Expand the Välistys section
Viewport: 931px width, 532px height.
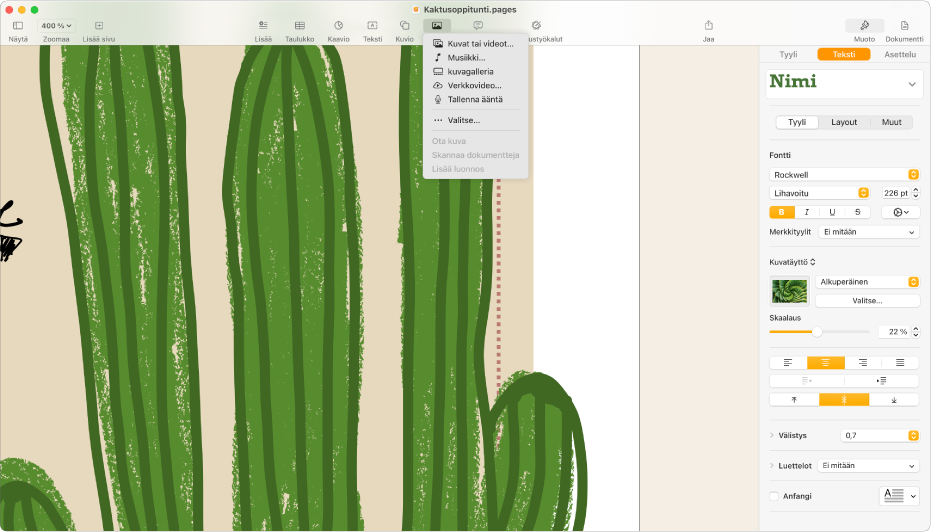(x=772, y=435)
